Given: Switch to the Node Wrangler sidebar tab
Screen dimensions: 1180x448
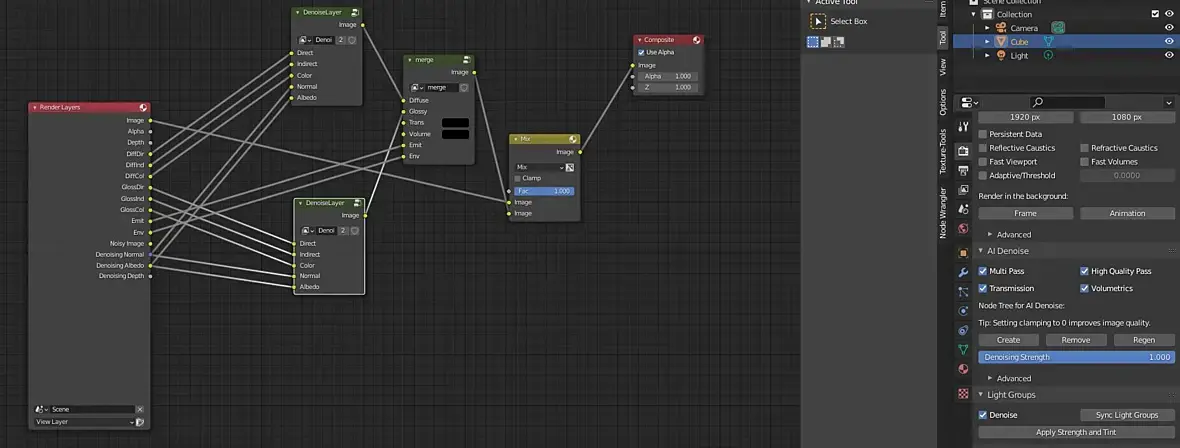Looking at the screenshot, I should (943, 213).
